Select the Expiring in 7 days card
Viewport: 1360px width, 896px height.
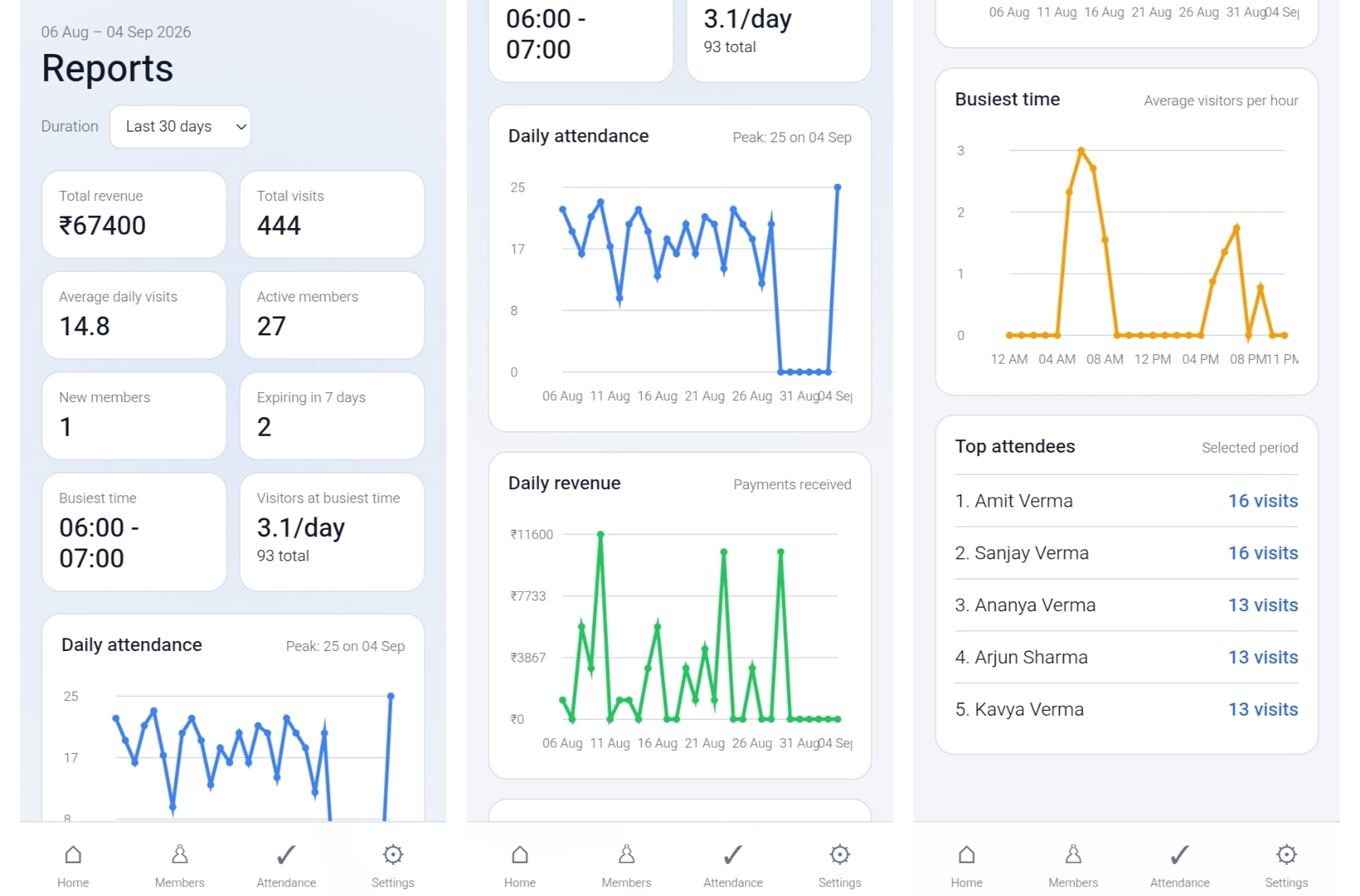(332, 416)
